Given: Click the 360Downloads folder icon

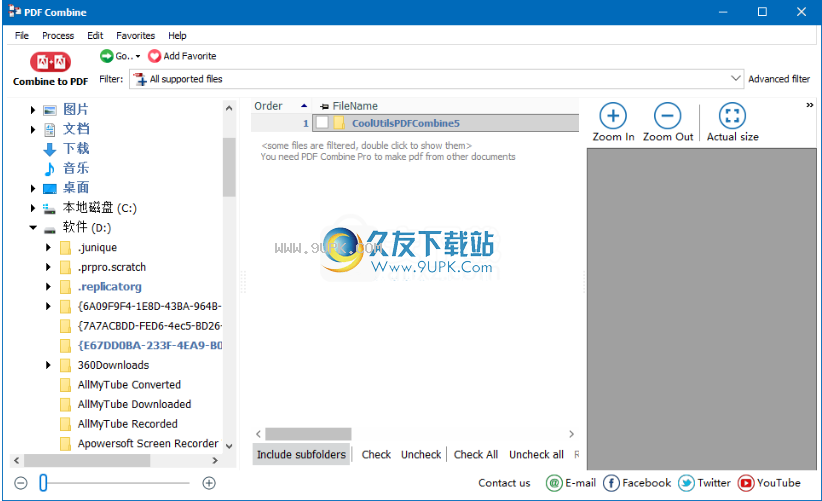Looking at the screenshot, I should tap(65, 365).
